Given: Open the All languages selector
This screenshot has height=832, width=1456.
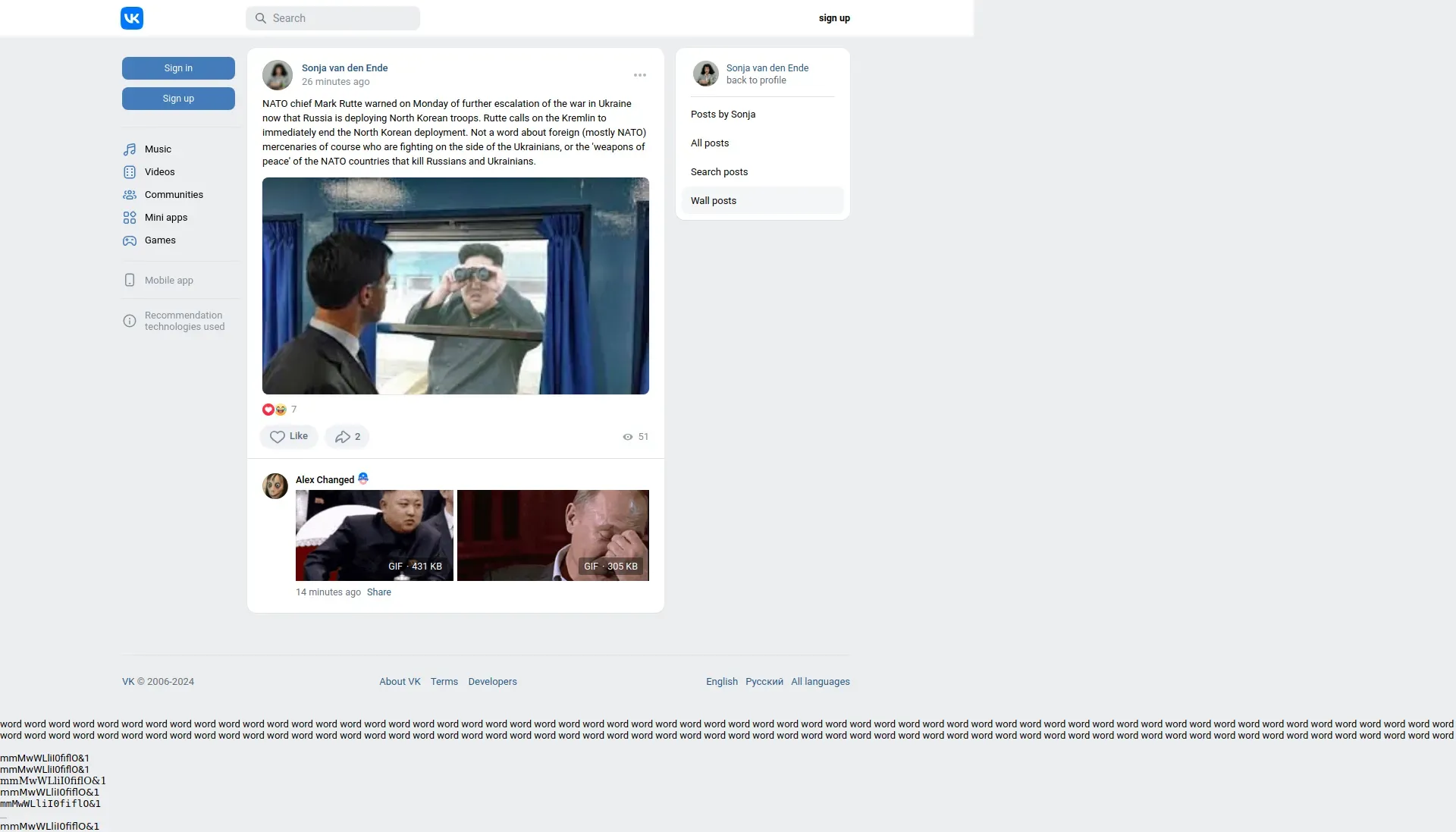Looking at the screenshot, I should click(820, 682).
